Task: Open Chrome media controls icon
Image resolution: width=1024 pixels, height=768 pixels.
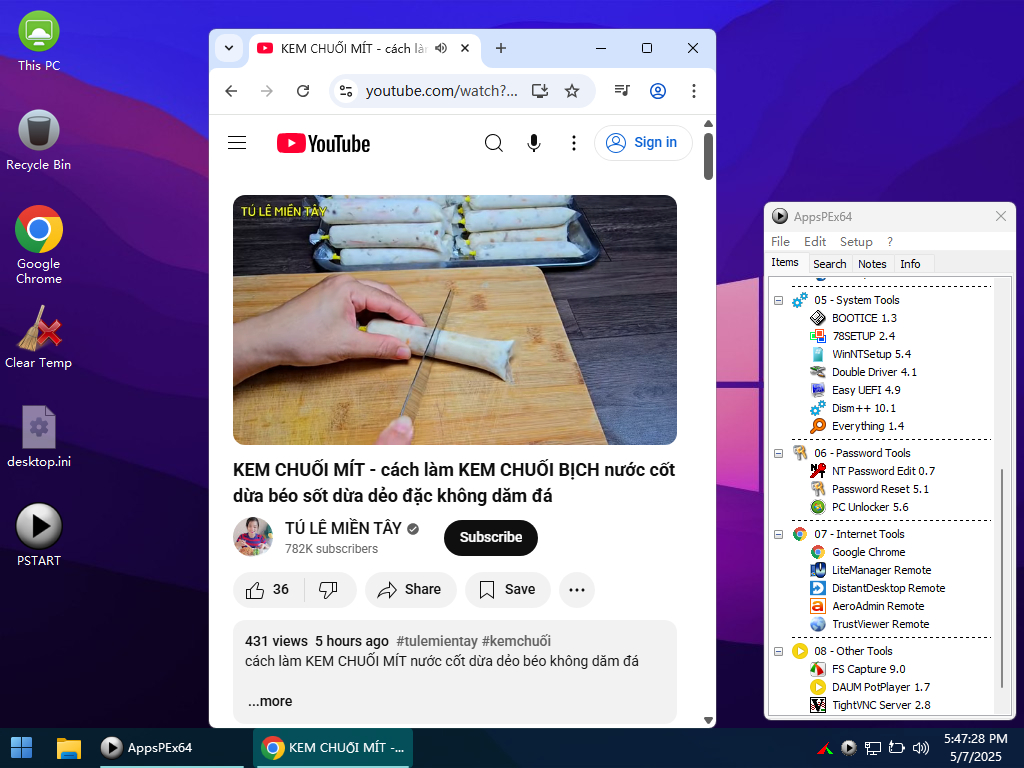Action: 622,91
